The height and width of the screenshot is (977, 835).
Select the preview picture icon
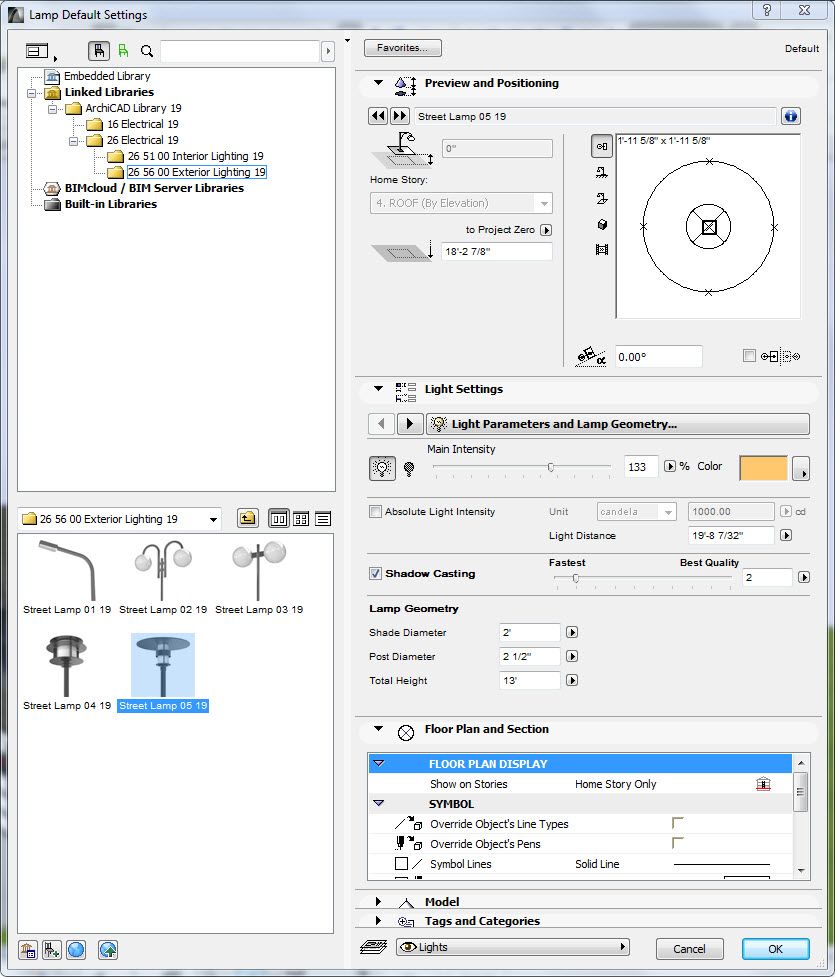tap(601, 249)
